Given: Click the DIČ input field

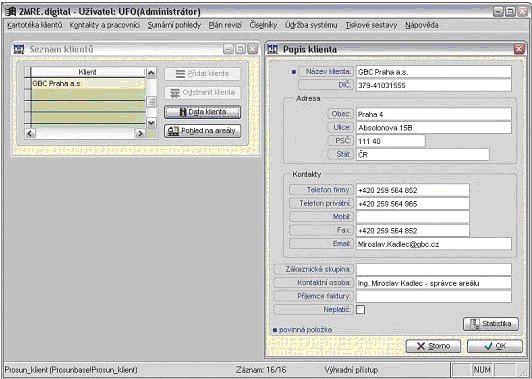Looking at the screenshot, I should pos(434,85).
